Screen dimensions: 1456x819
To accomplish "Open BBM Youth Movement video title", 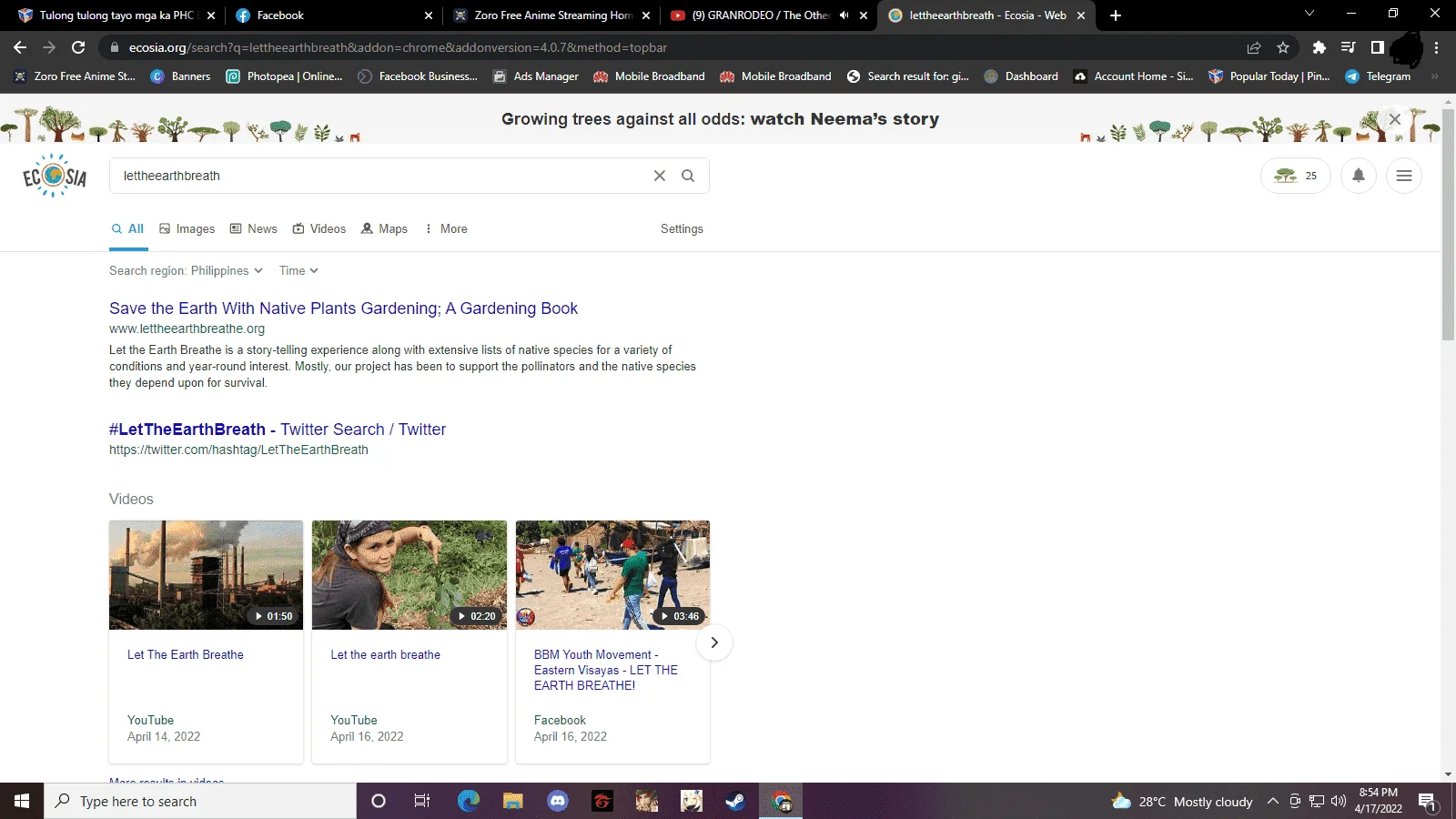I will point(606,670).
